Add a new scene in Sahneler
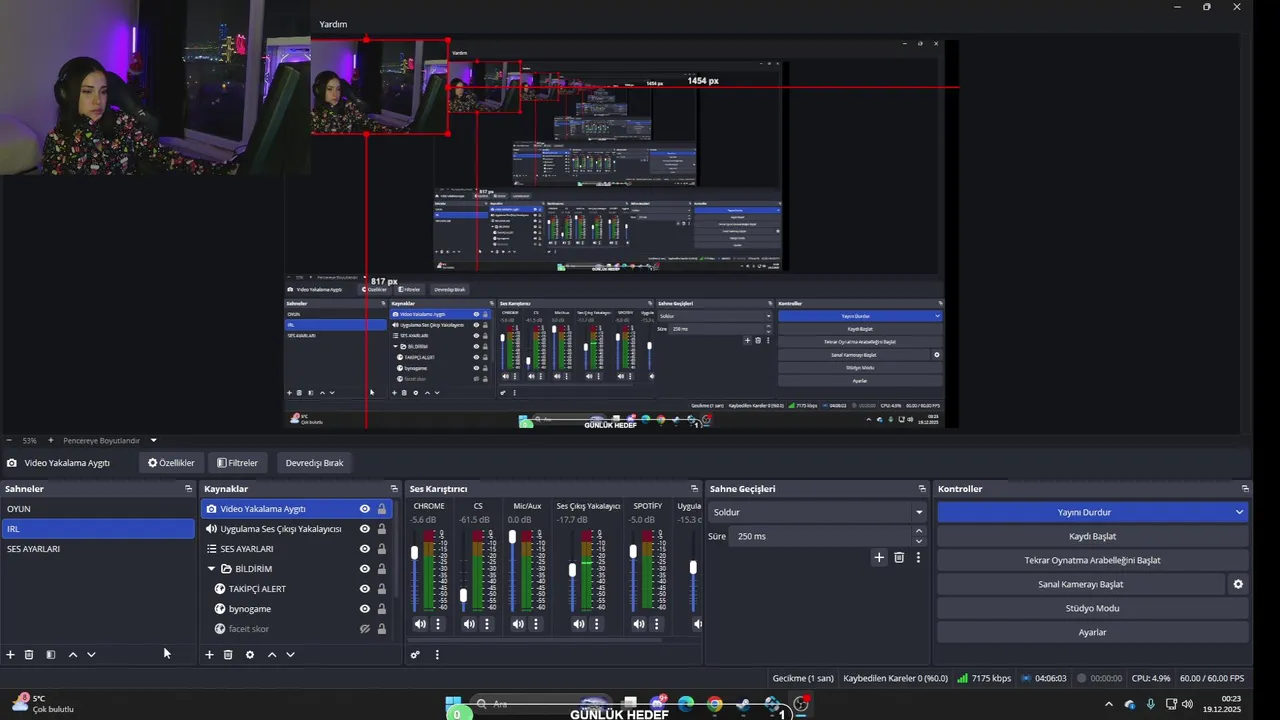 tap(10, 654)
